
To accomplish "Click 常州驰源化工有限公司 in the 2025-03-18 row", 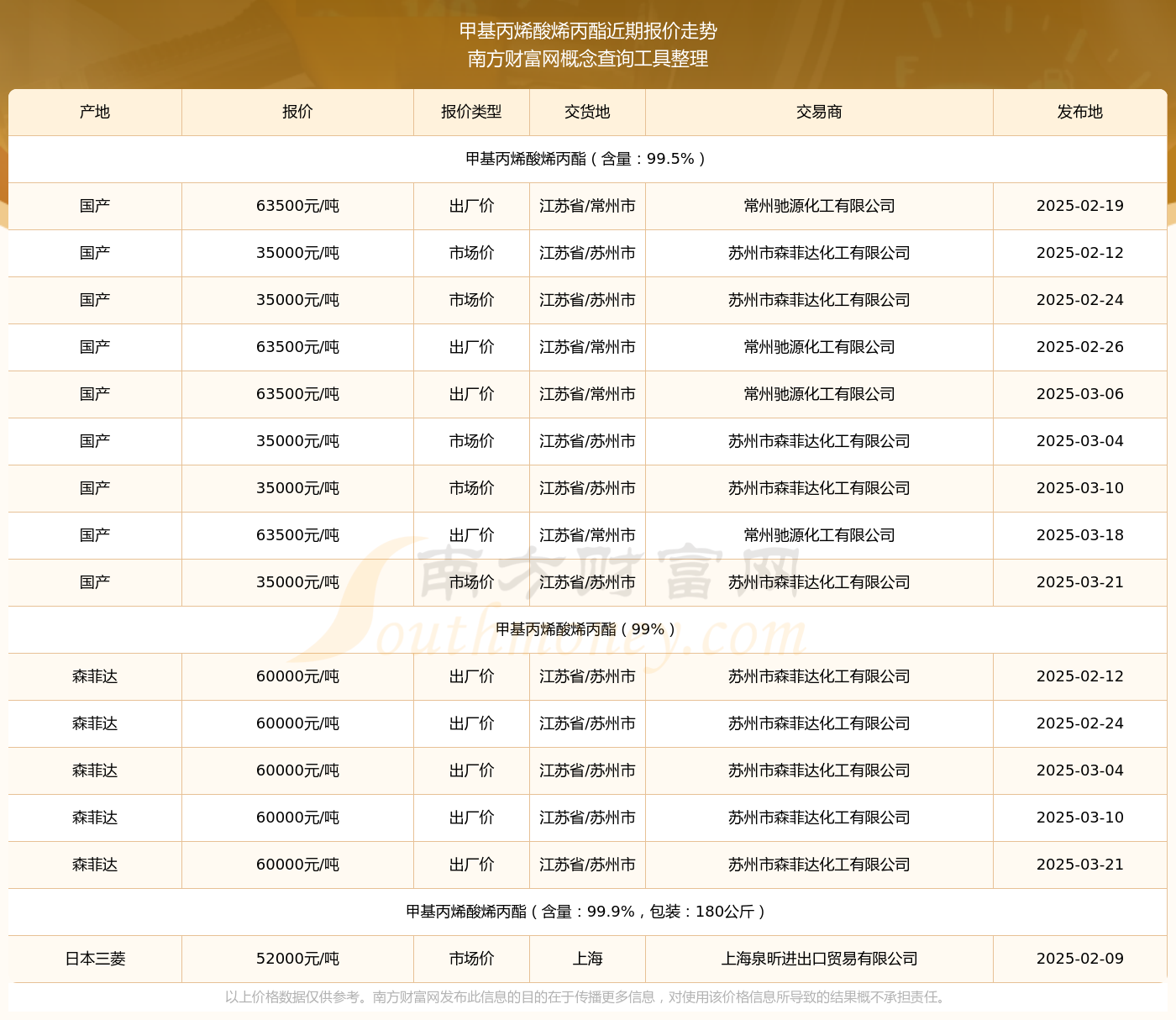I will tap(819, 535).
